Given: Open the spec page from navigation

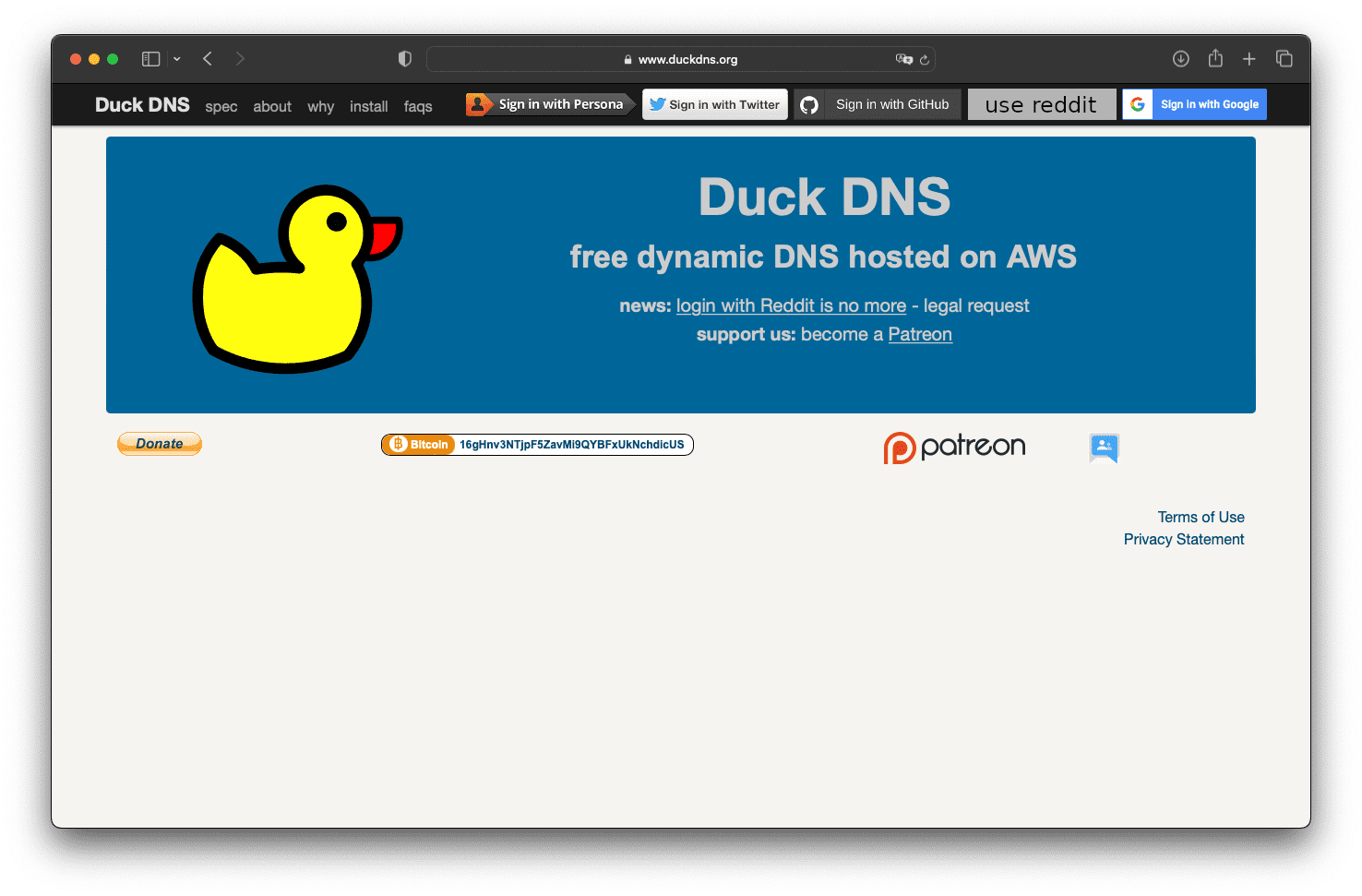Looking at the screenshot, I should pos(221,106).
